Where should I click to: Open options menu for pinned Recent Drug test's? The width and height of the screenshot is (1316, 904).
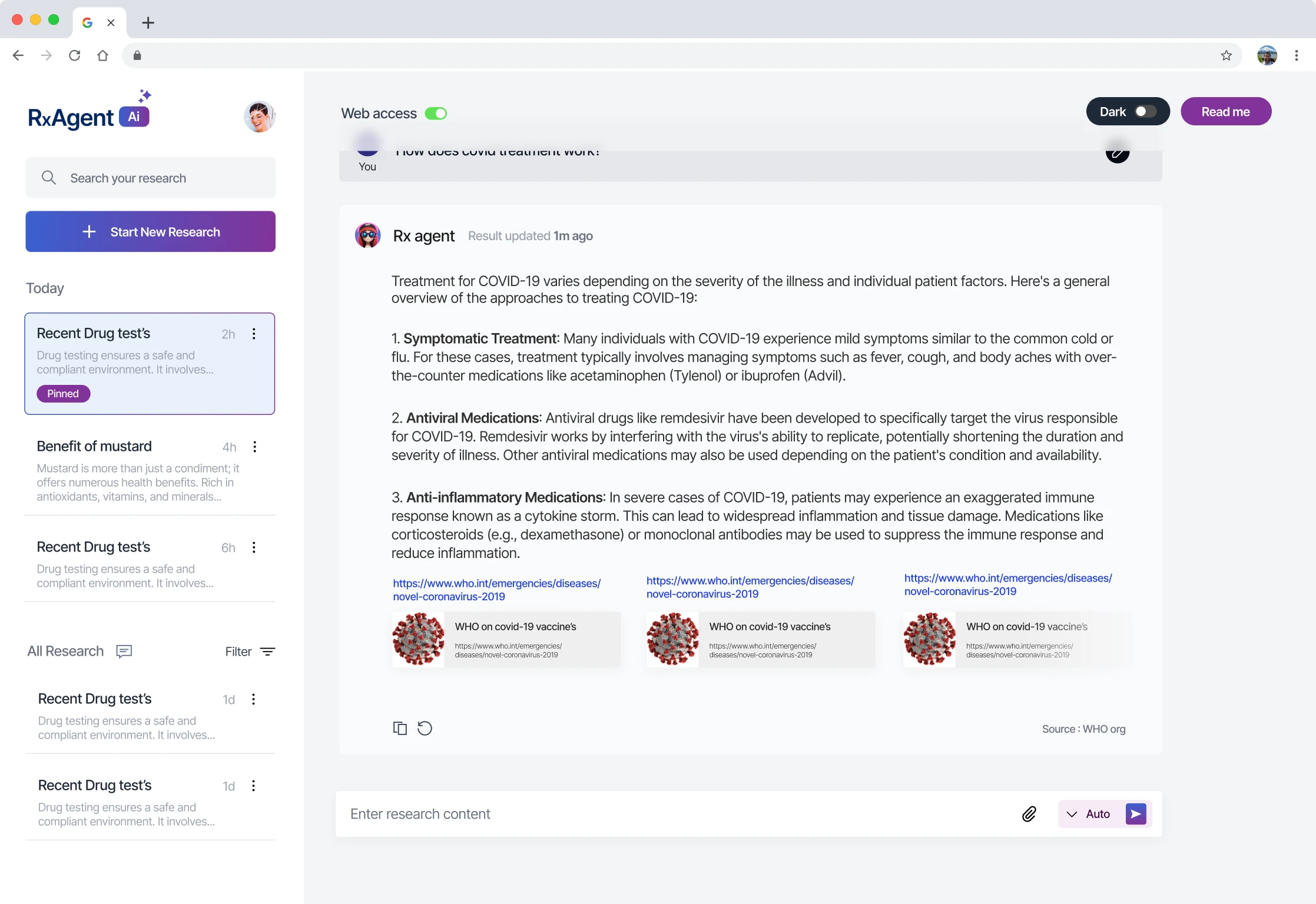[x=254, y=334]
